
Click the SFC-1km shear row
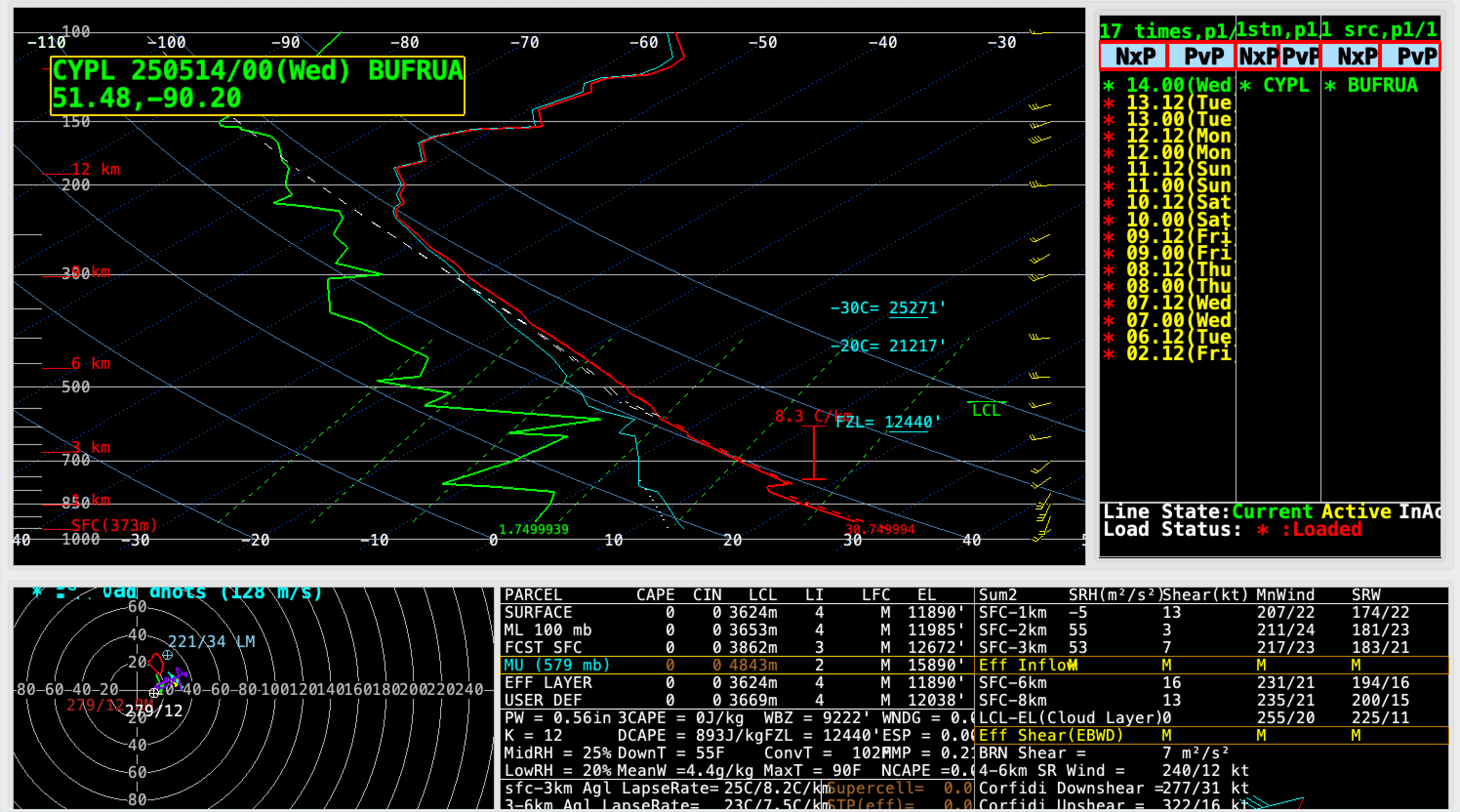[x=1211, y=612]
